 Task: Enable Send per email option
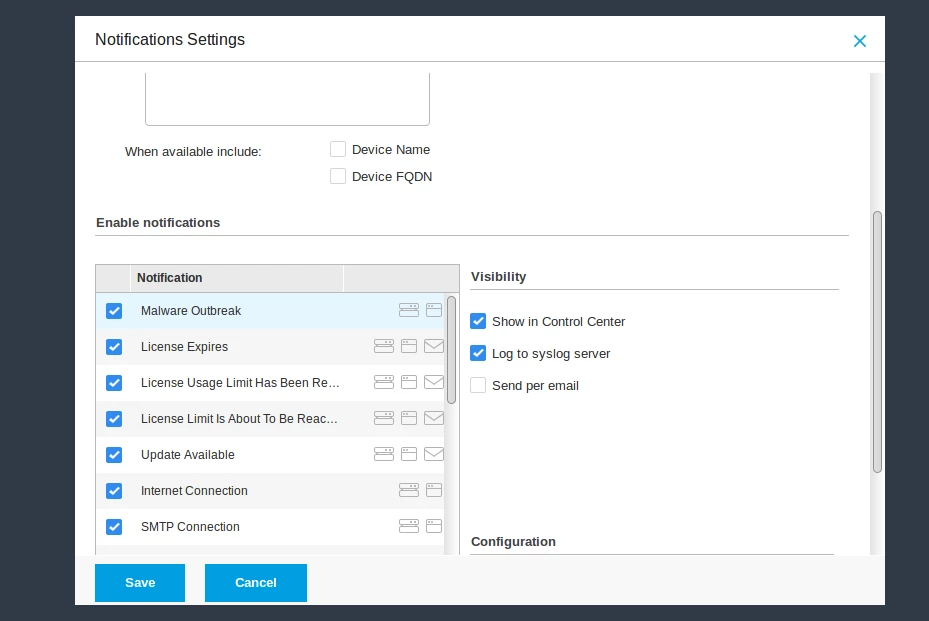(478, 386)
